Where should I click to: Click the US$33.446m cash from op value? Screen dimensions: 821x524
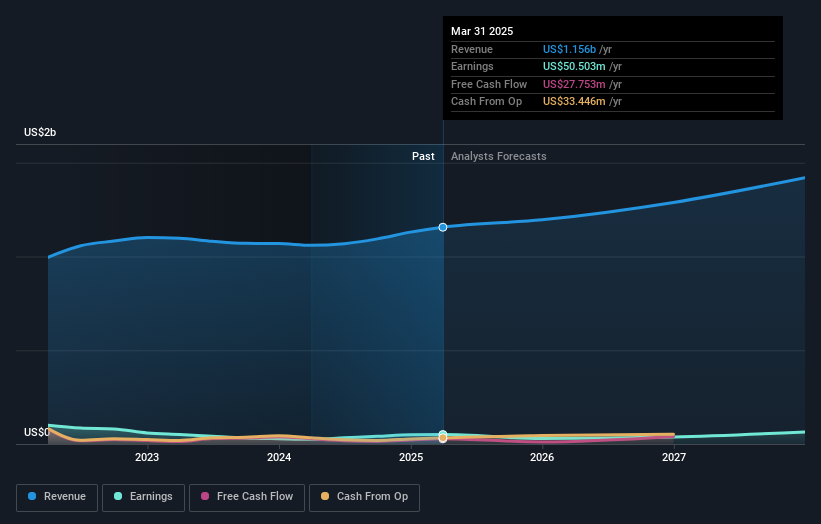[574, 102]
